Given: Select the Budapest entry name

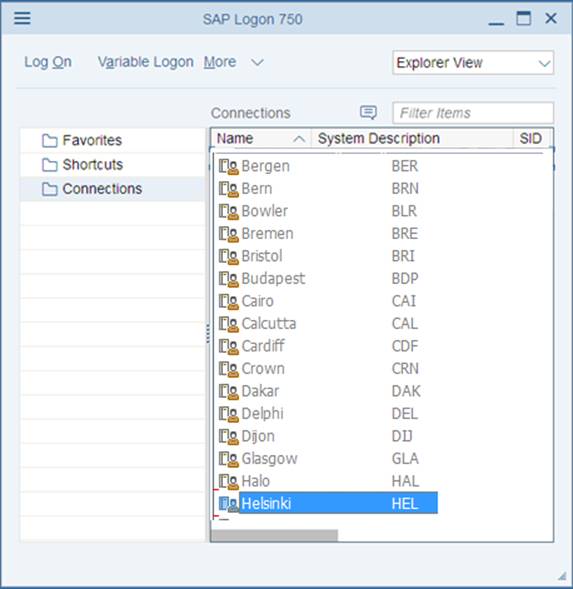Looking at the screenshot, I should click(x=274, y=279).
